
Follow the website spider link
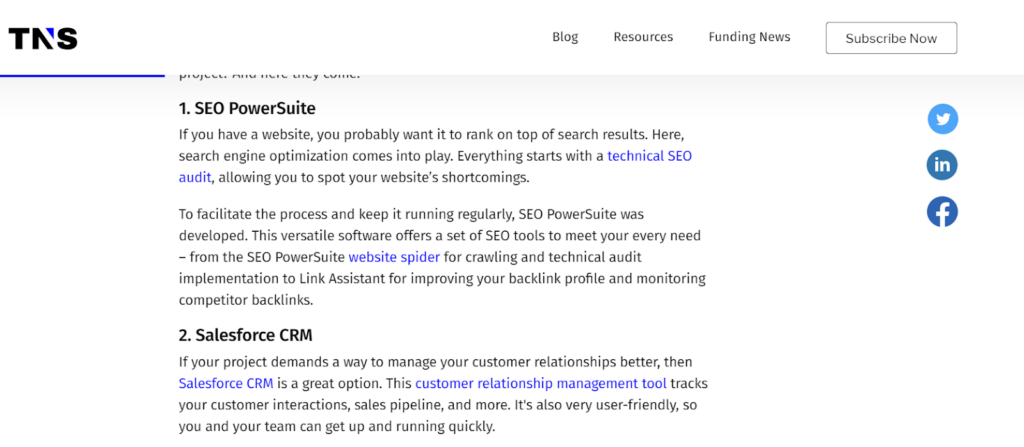click(394, 257)
